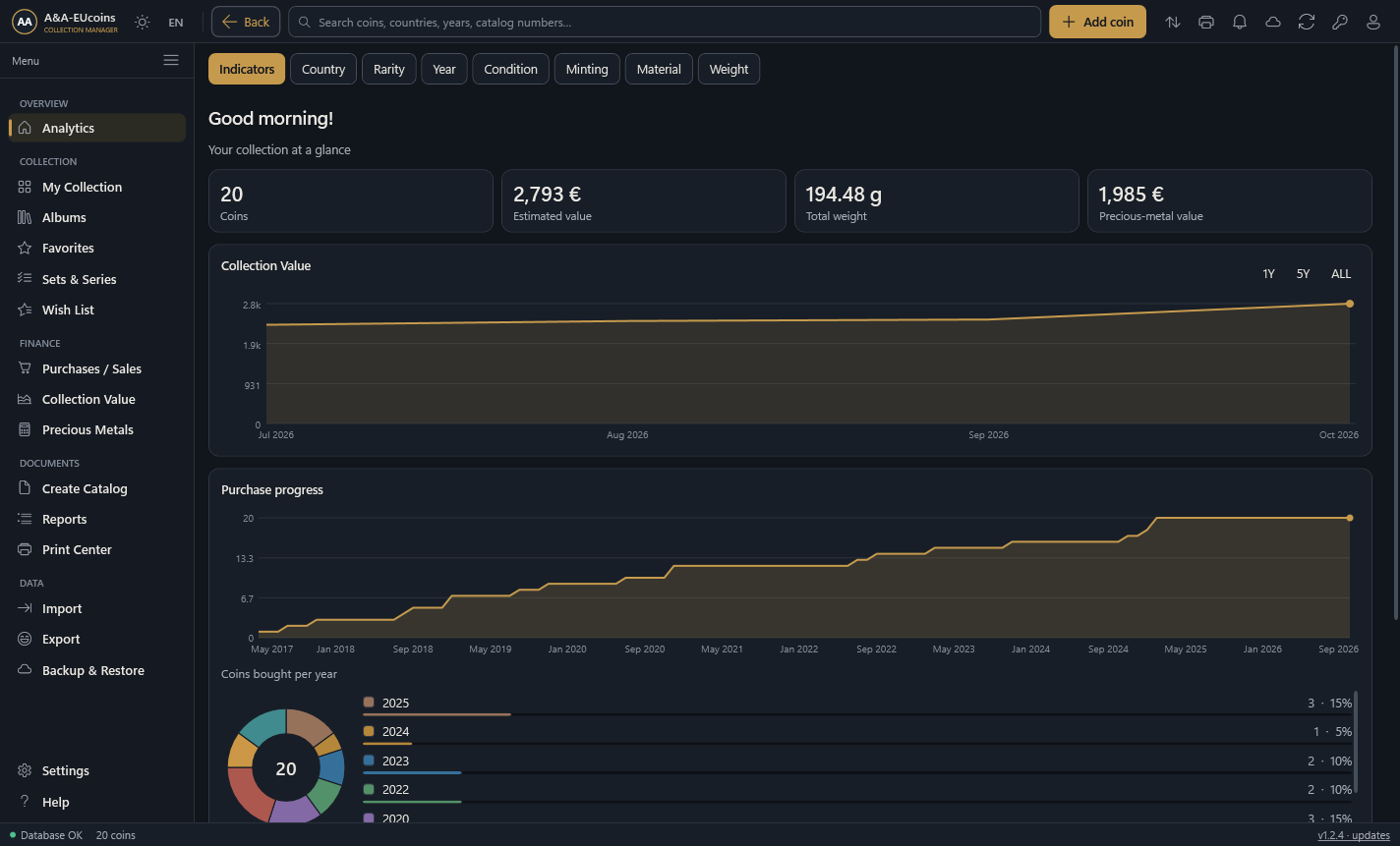The image size is (1400, 846).
Task: Open the Import page
Action: tap(96, 608)
